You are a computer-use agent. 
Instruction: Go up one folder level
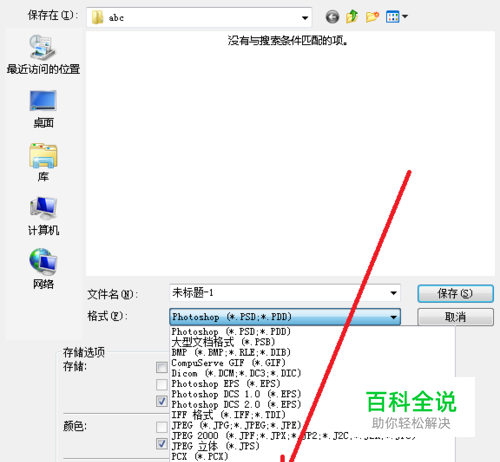(352, 16)
